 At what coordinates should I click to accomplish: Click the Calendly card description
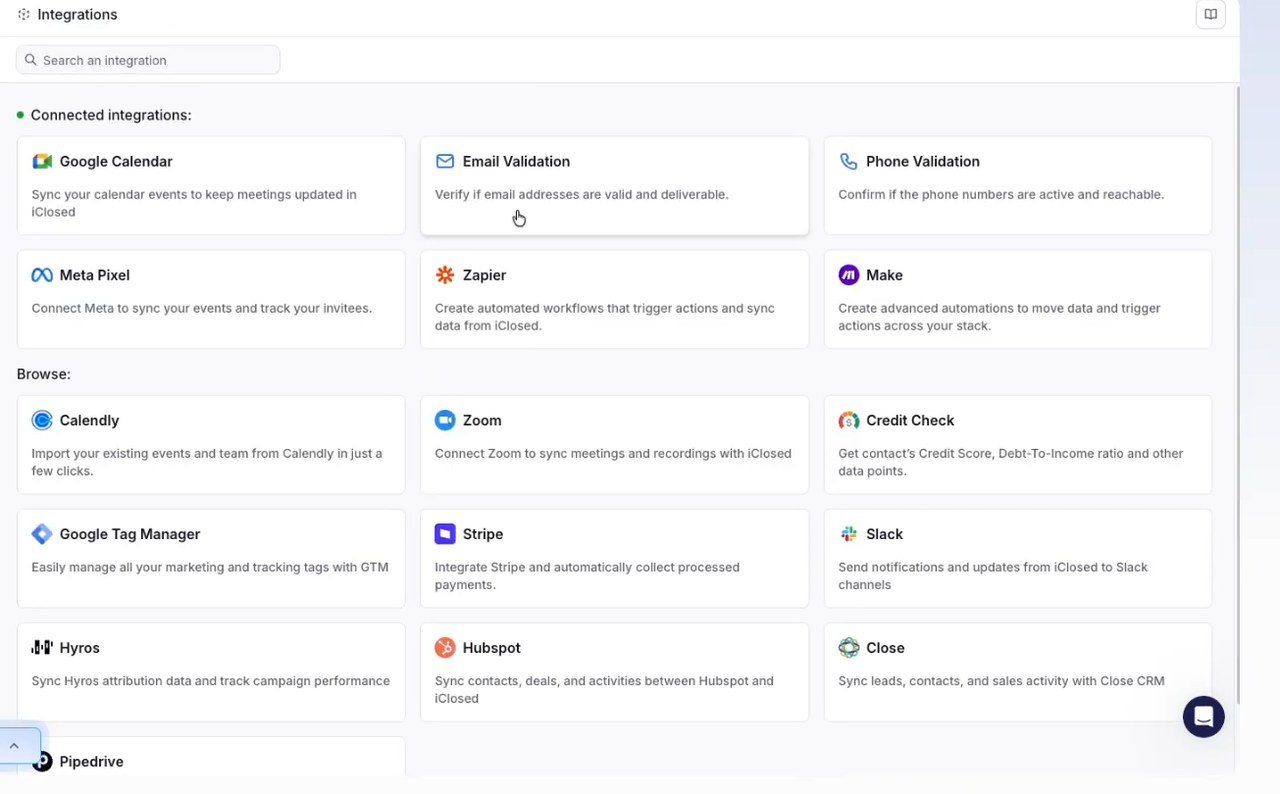[207, 462]
